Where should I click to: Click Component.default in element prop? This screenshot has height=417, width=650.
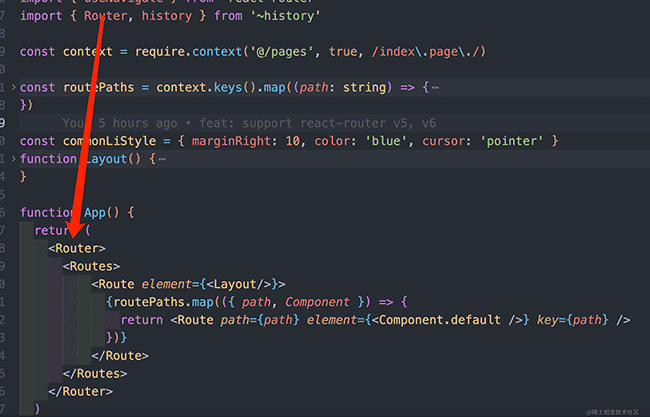[x=439, y=320]
